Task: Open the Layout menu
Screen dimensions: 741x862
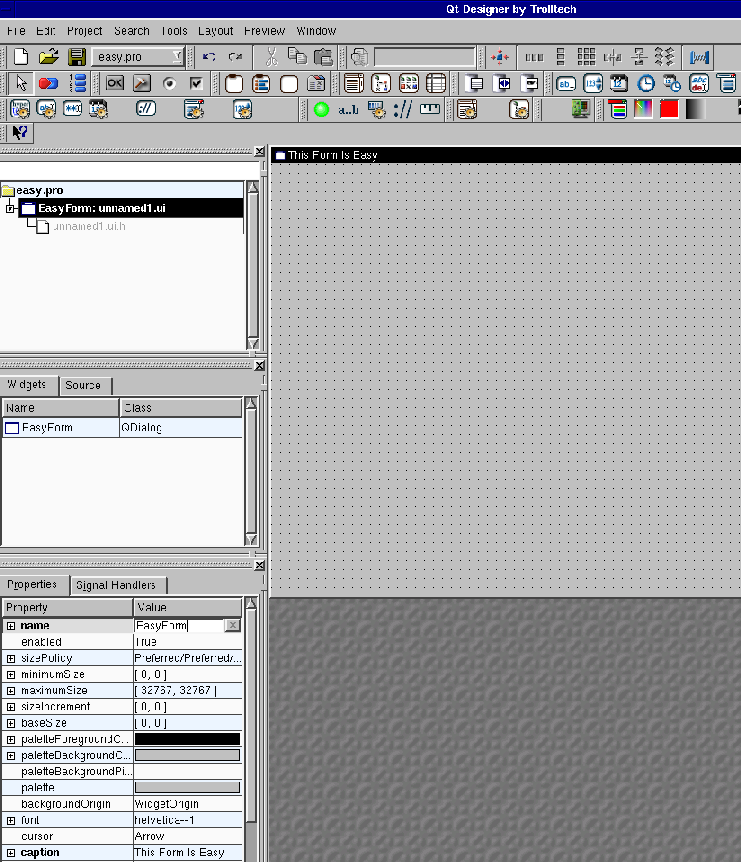Action: pos(215,31)
